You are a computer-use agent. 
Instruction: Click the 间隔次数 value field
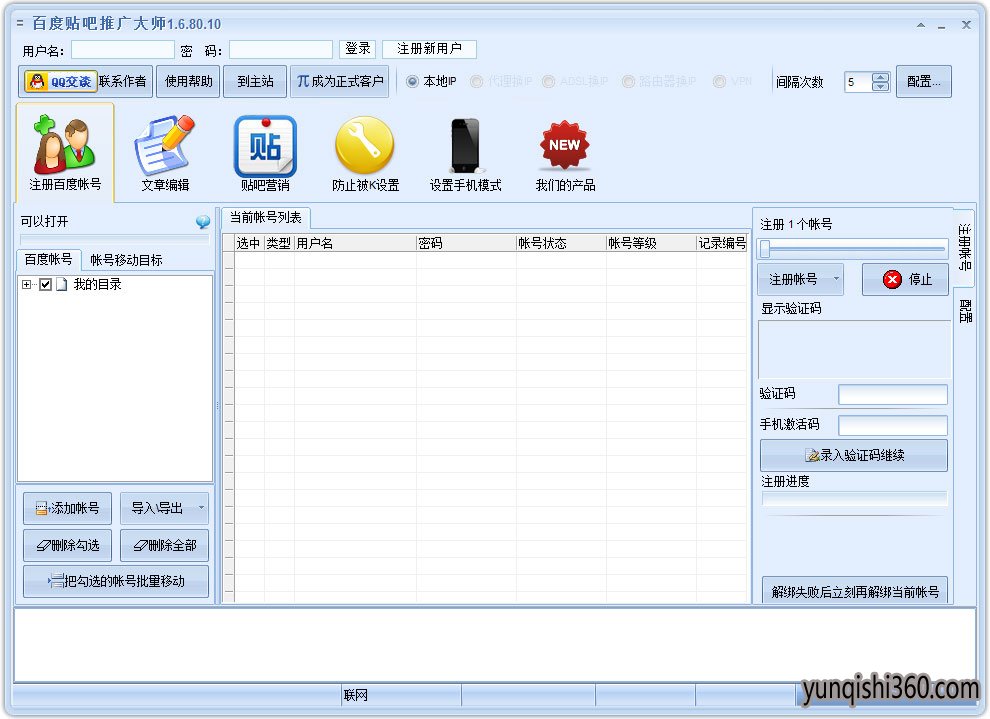click(x=859, y=82)
